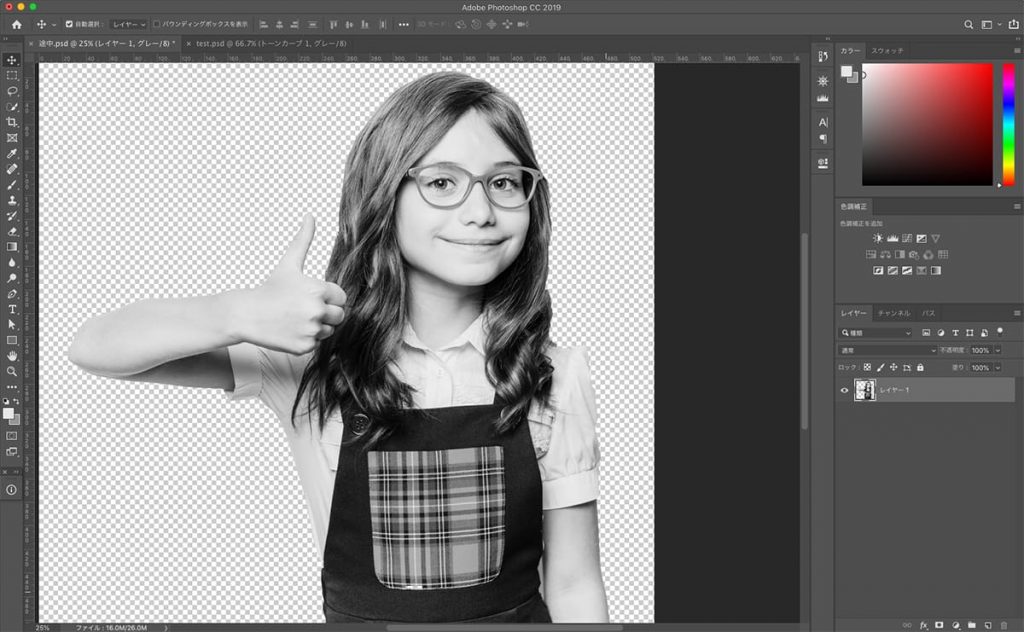1024x632 pixels.
Task: Select the Eyedropper tool
Action: tap(12, 154)
